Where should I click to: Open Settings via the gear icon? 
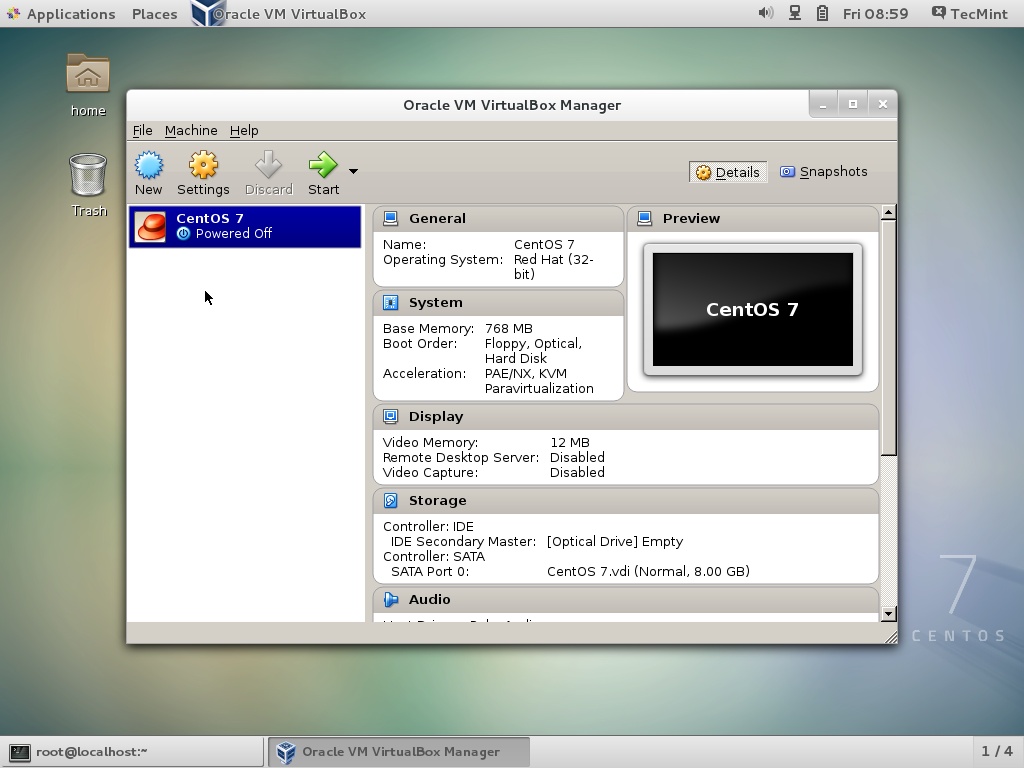(203, 166)
